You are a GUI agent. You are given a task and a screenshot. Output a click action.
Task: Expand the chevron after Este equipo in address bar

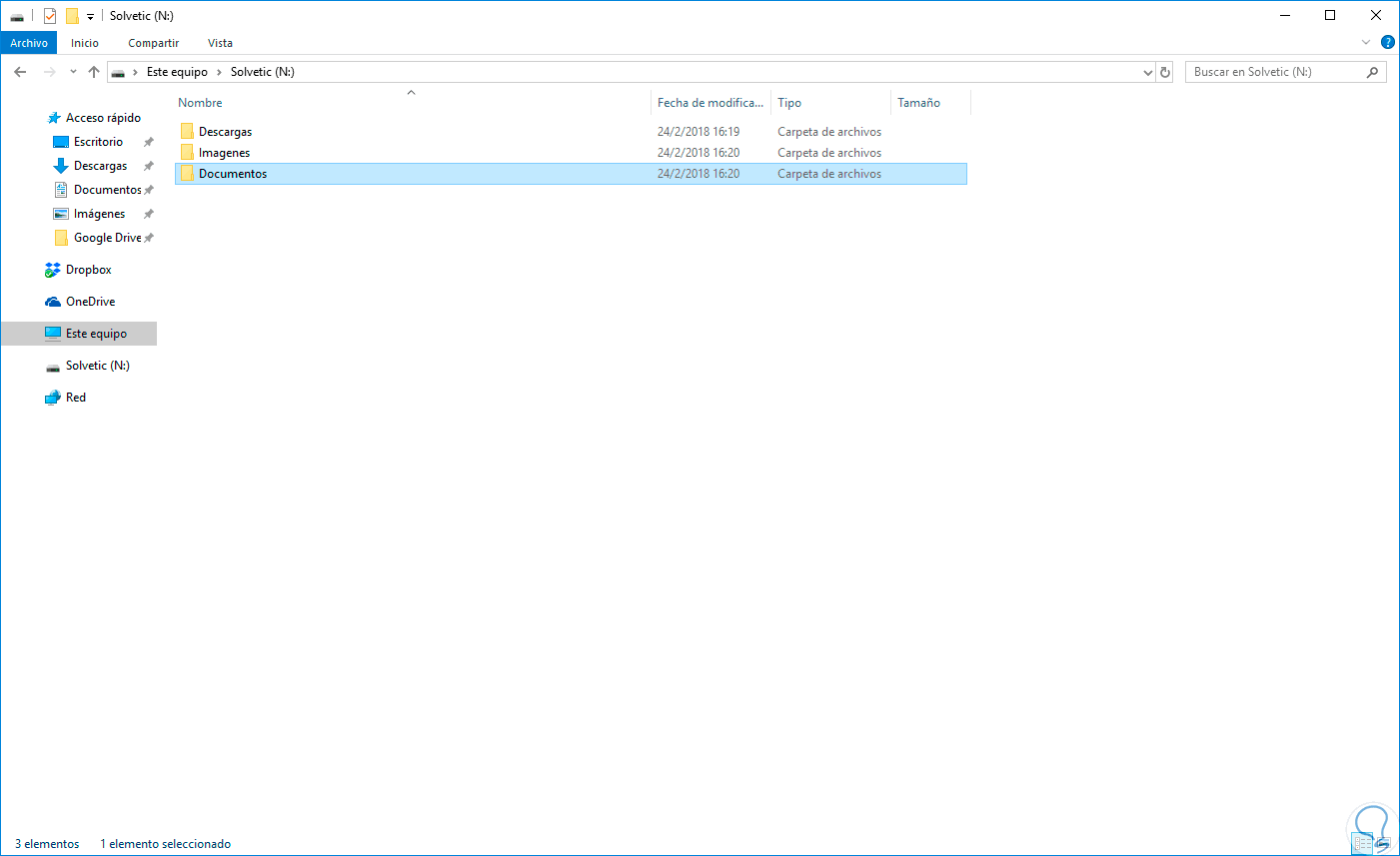pyautogui.click(x=219, y=72)
